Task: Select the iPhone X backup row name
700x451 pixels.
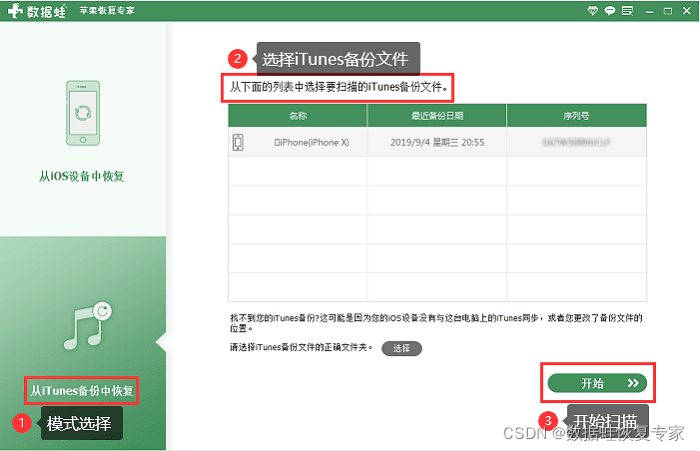Action: click(312, 142)
